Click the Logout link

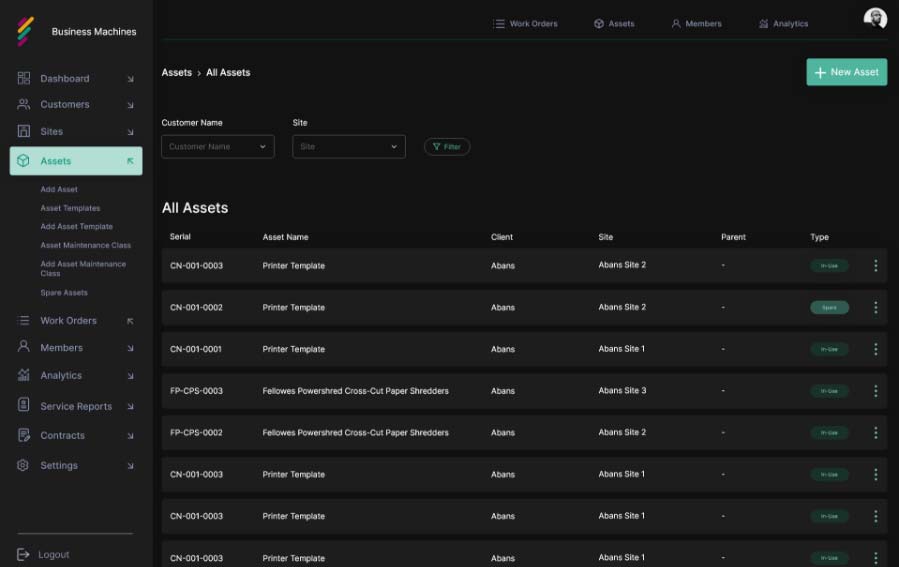click(x=54, y=554)
